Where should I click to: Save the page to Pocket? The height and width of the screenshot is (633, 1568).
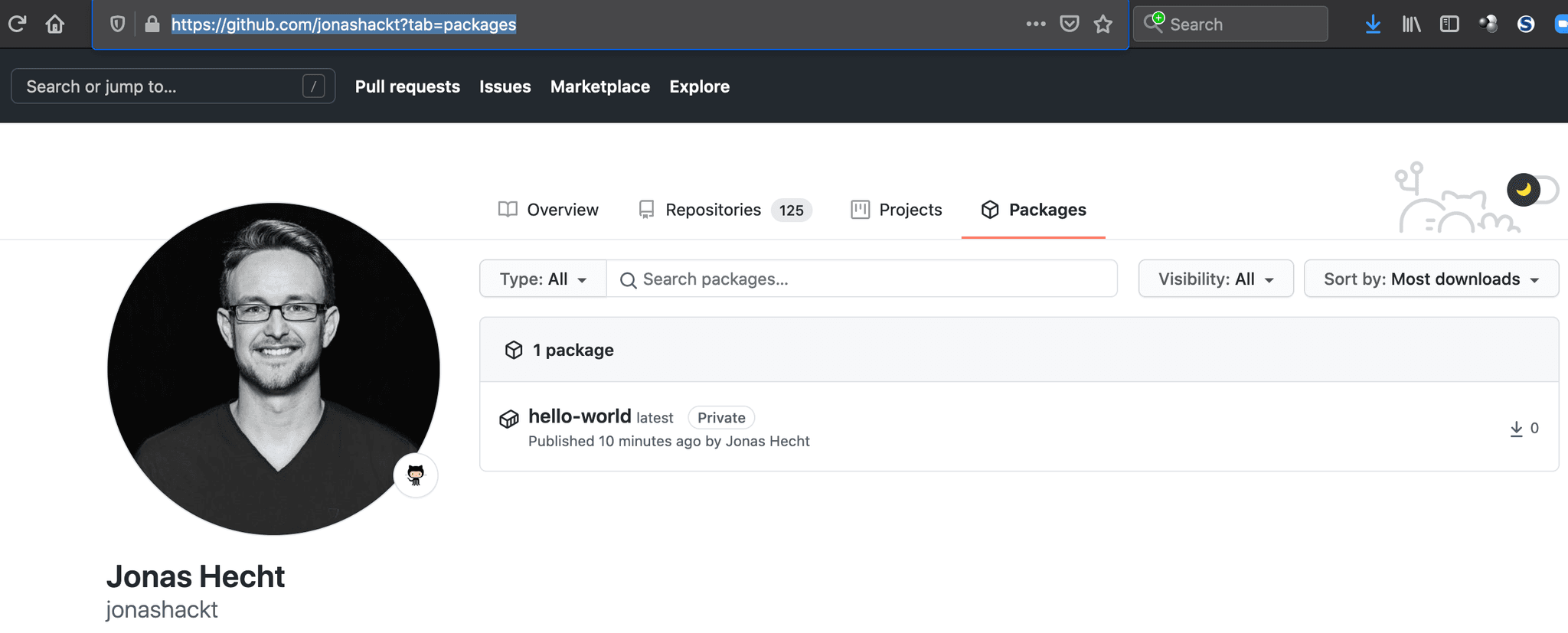(1070, 24)
